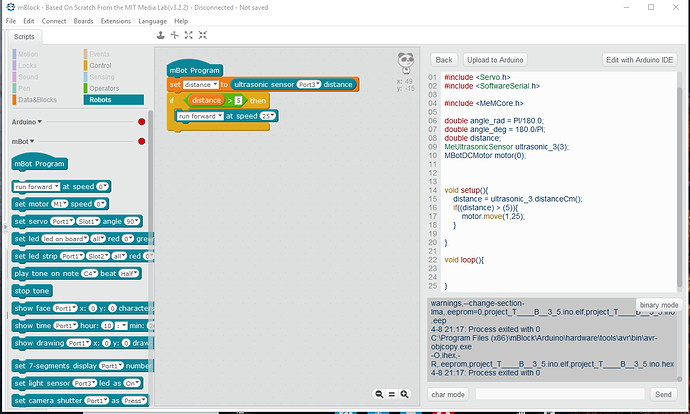
Task: Click the mBlock app logo icon
Action: tap(10, 7)
